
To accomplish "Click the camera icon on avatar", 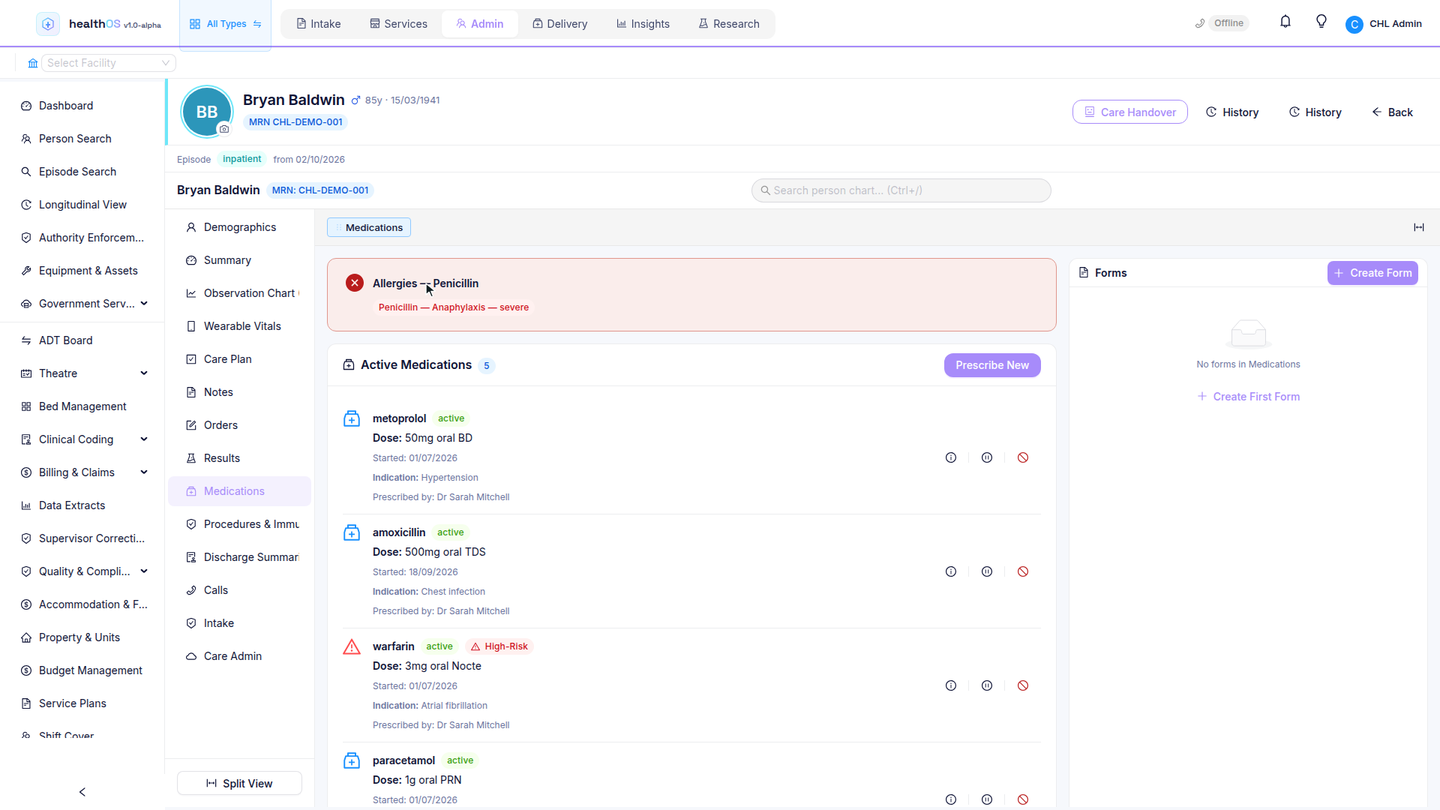I will point(224,129).
